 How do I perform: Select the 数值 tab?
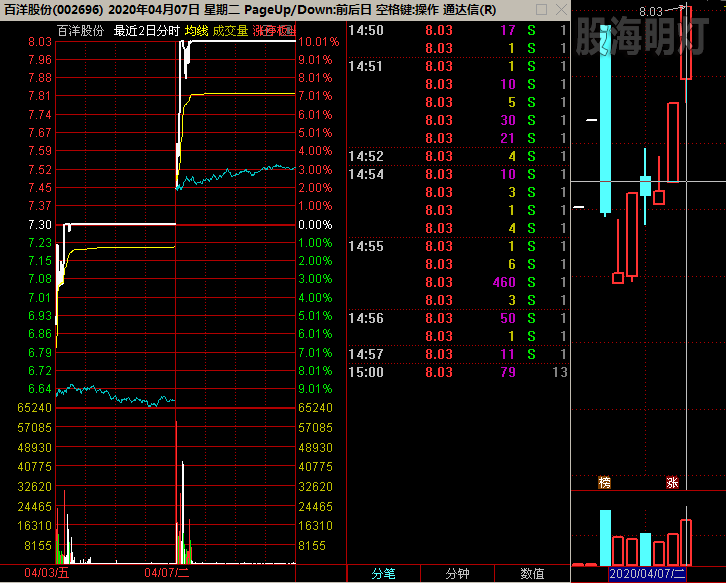tap(532, 574)
